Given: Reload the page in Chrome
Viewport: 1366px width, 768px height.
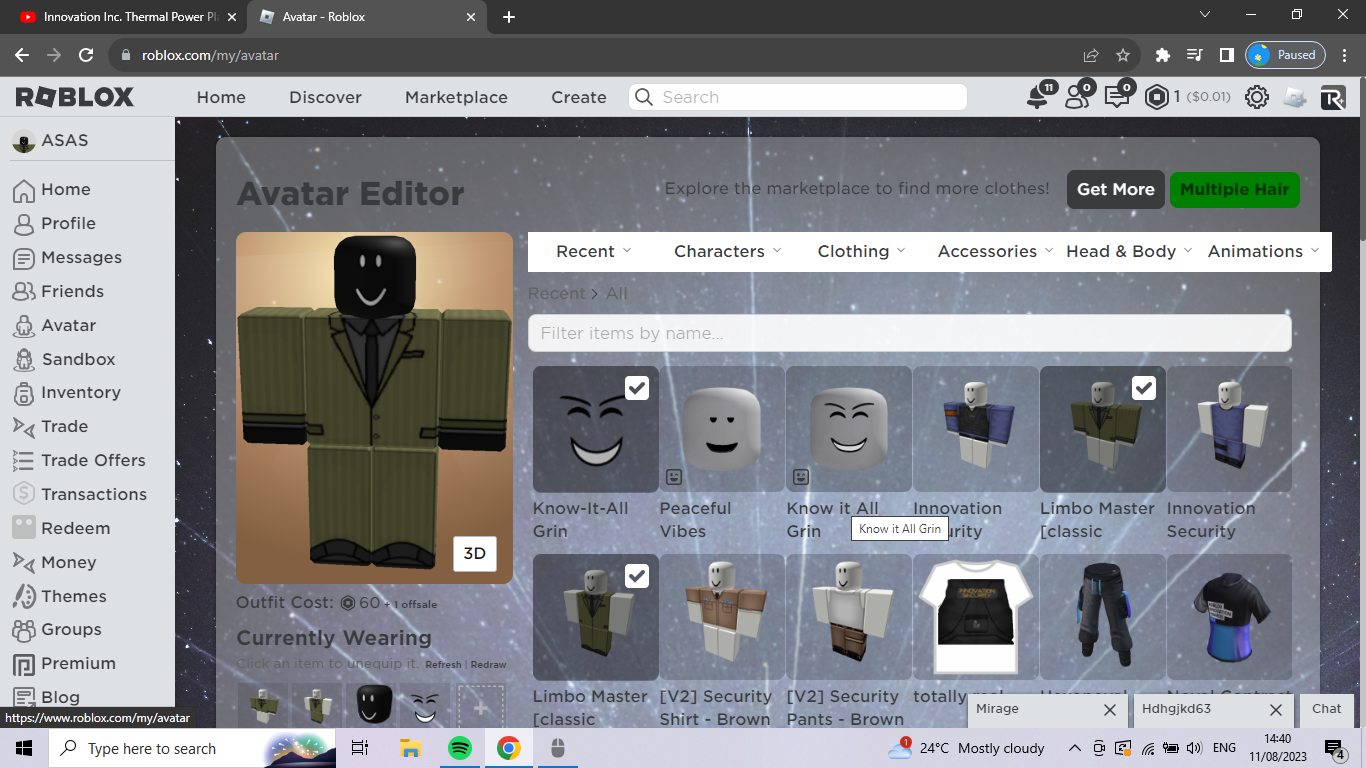Looking at the screenshot, I should click(x=86, y=55).
